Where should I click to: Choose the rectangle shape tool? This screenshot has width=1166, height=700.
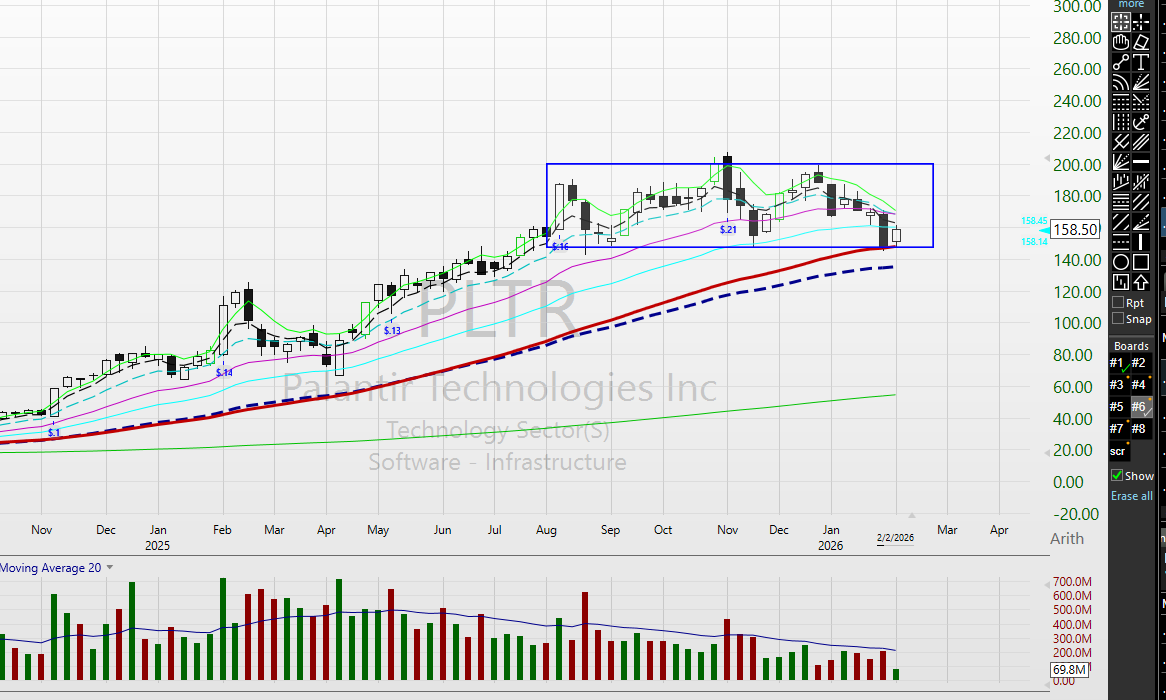click(1141, 262)
